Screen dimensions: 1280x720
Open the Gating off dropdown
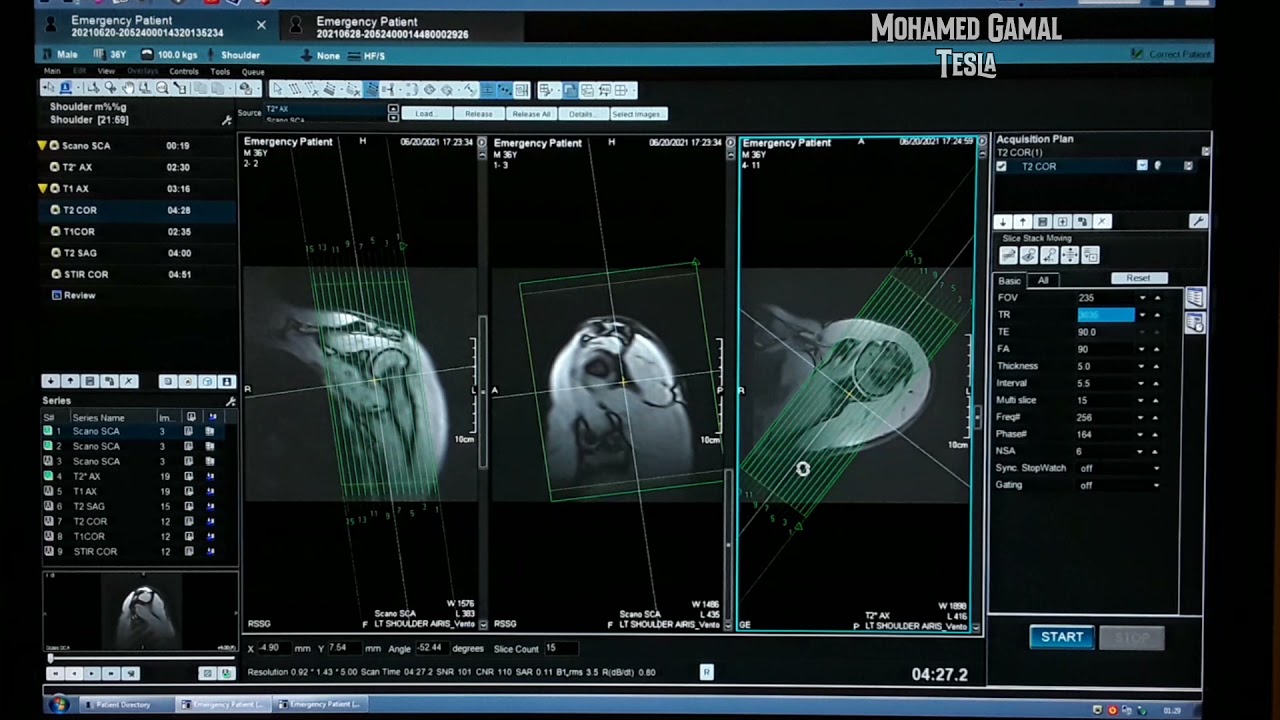pyautogui.click(x=1157, y=485)
